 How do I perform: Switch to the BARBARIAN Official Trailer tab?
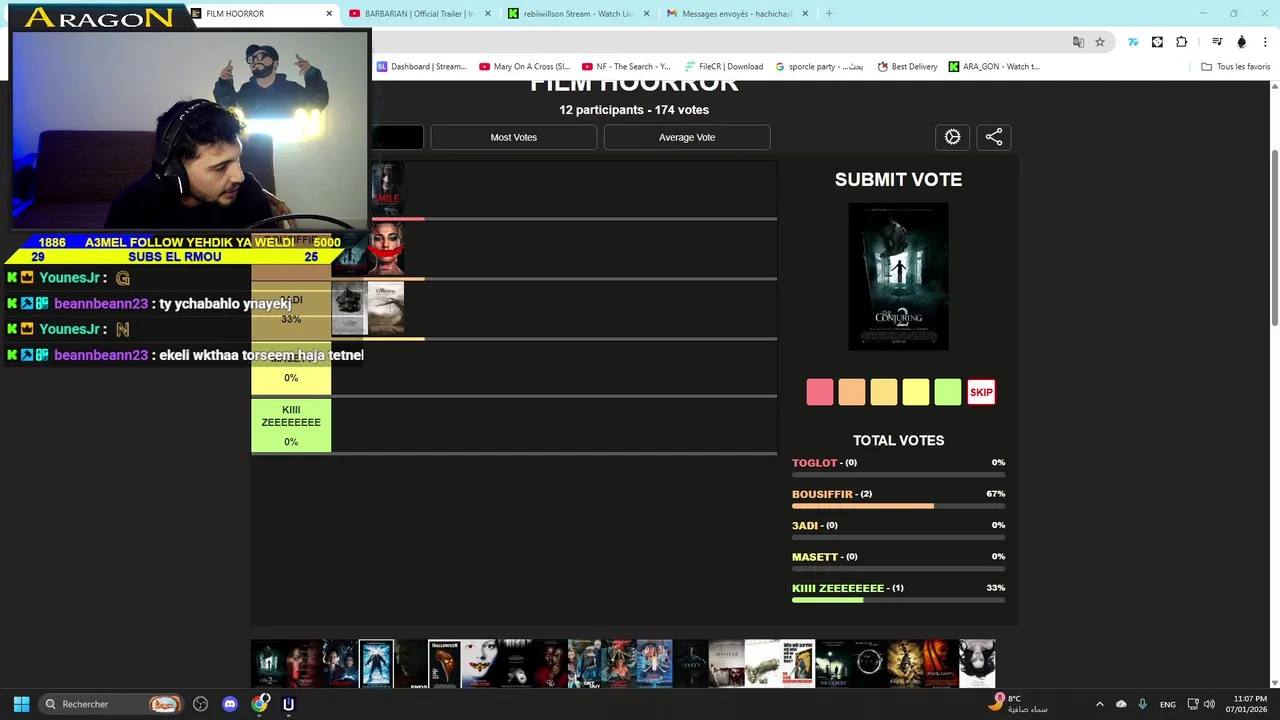pyautogui.click(x=420, y=14)
